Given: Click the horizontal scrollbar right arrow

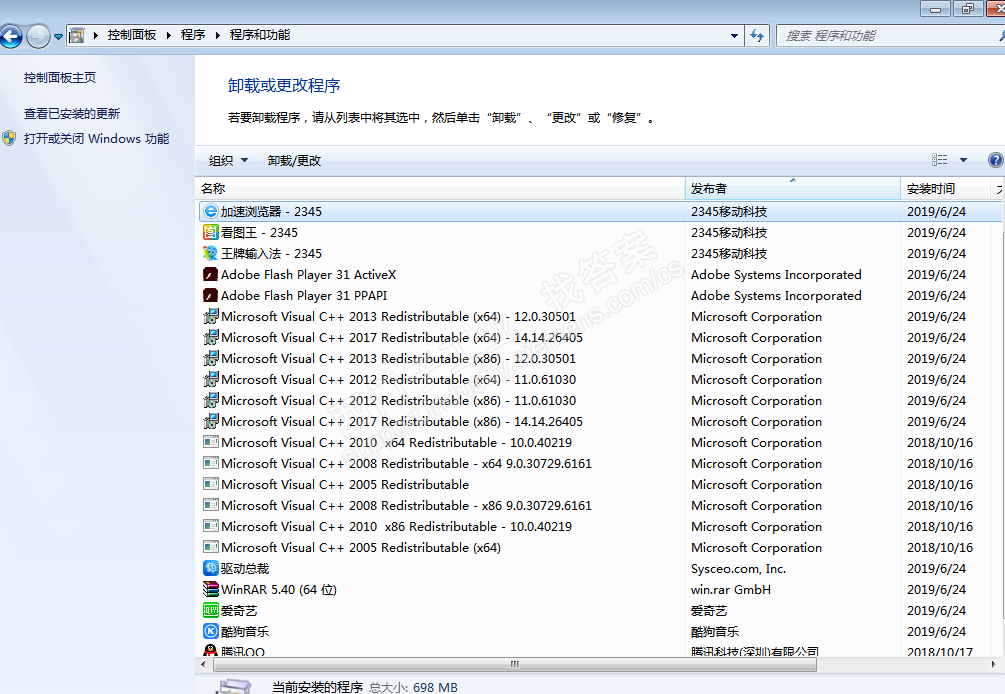Looking at the screenshot, I should [x=993, y=665].
